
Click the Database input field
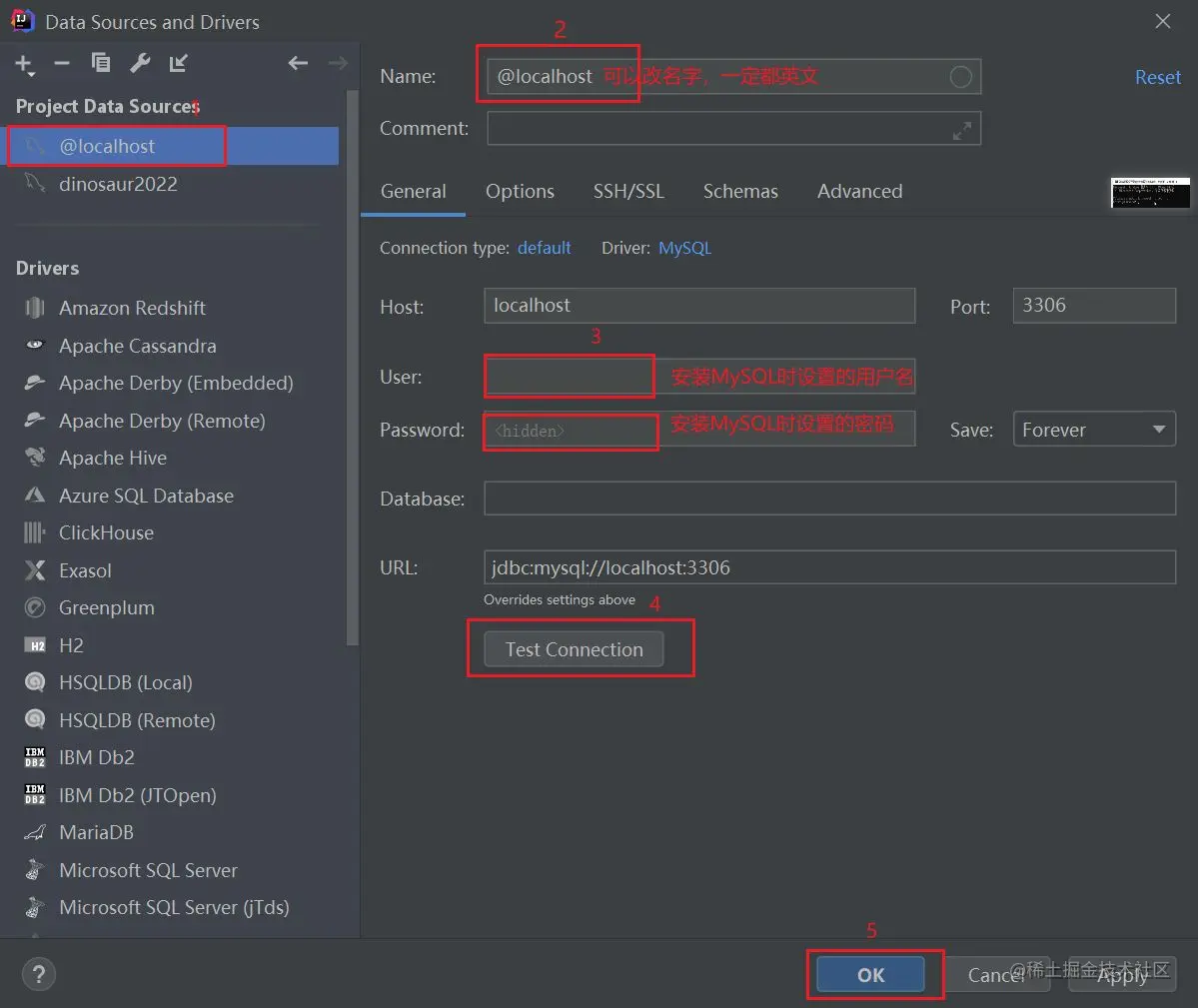pos(829,499)
